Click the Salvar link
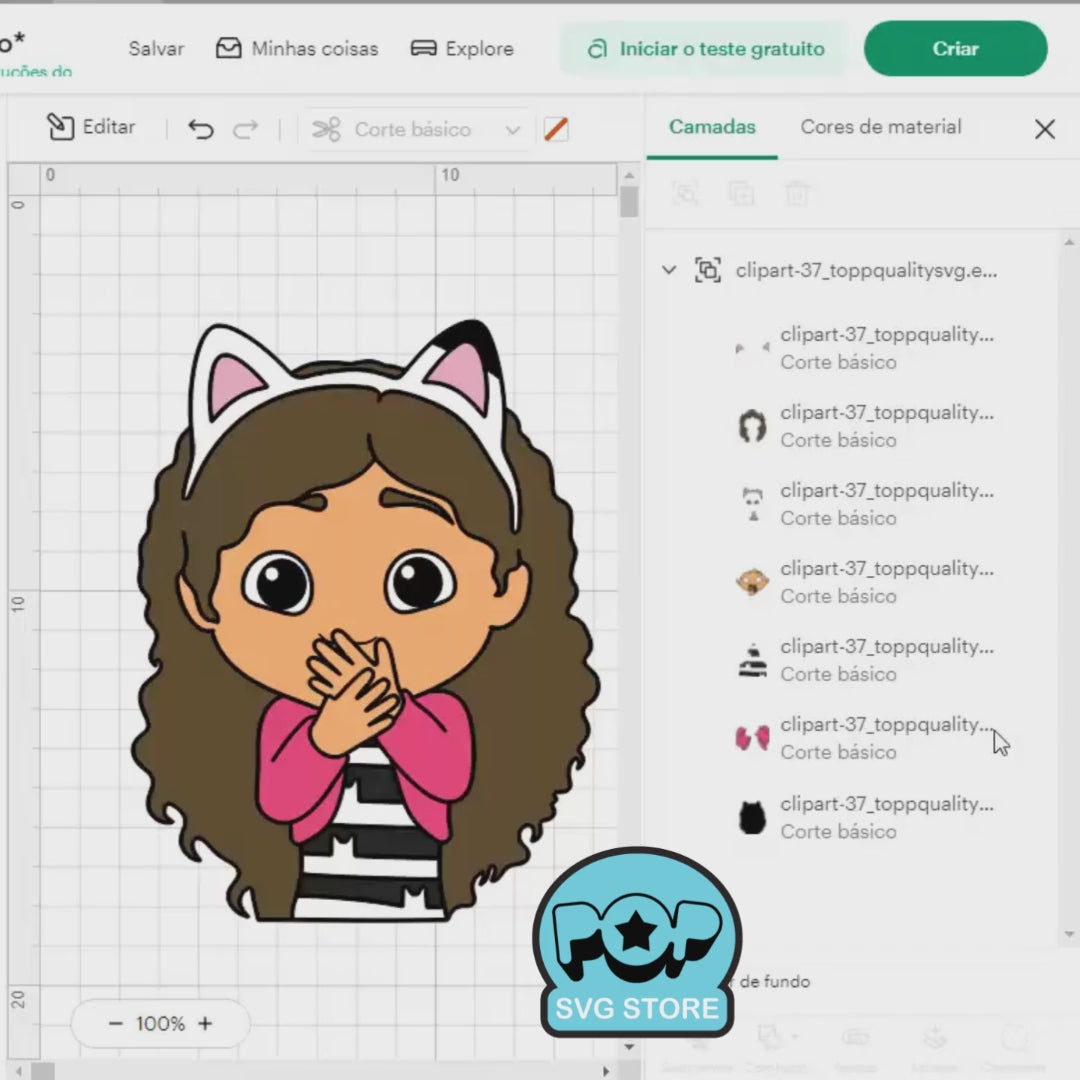Image resolution: width=1080 pixels, height=1080 pixels. (156, 49)
